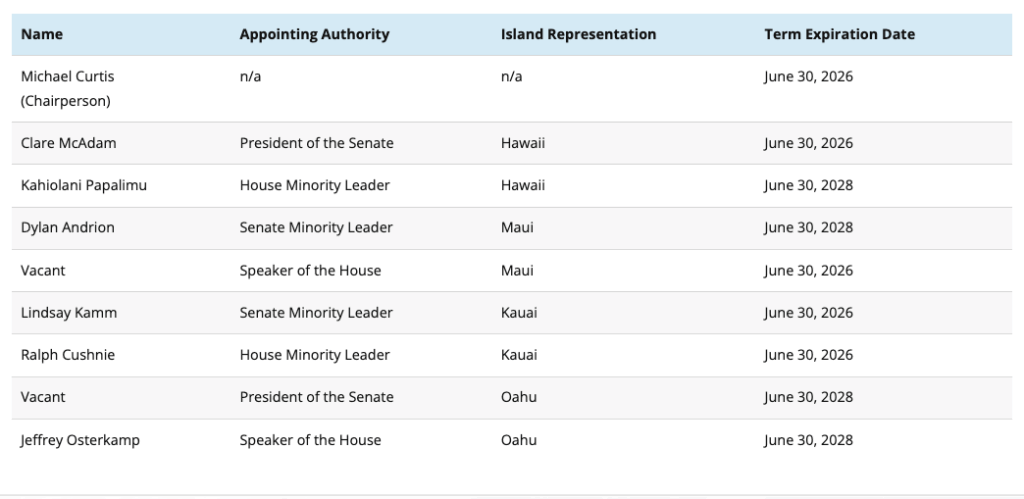Select House Minority Leader in Ralph Cushnie row
Screen dimensions: 1024x499
click(314, 354)
